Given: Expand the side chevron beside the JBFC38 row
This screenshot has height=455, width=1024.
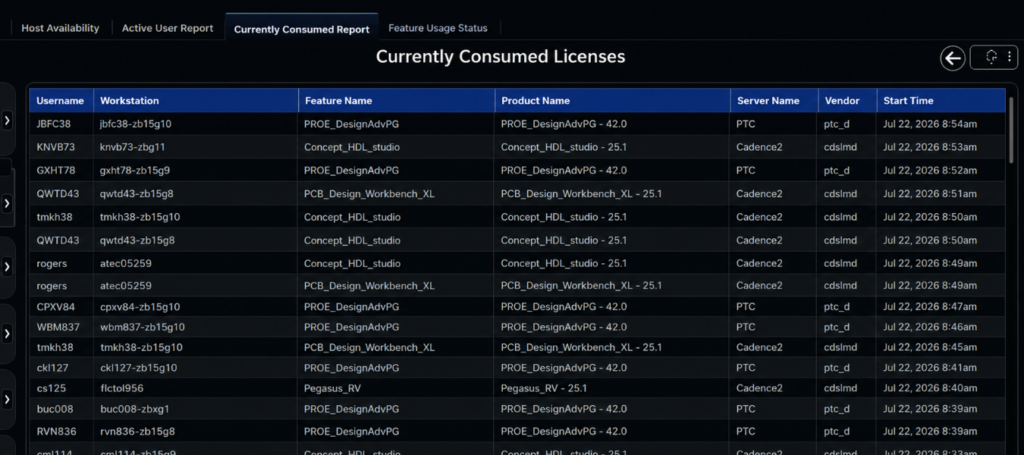Looking at the screenshot, I should (7, 120).
